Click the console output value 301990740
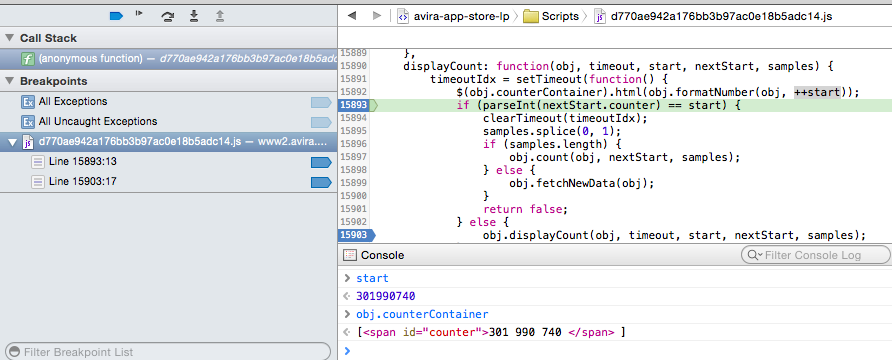The height and width of the screenshot is (360, 892). coord(386,296)
